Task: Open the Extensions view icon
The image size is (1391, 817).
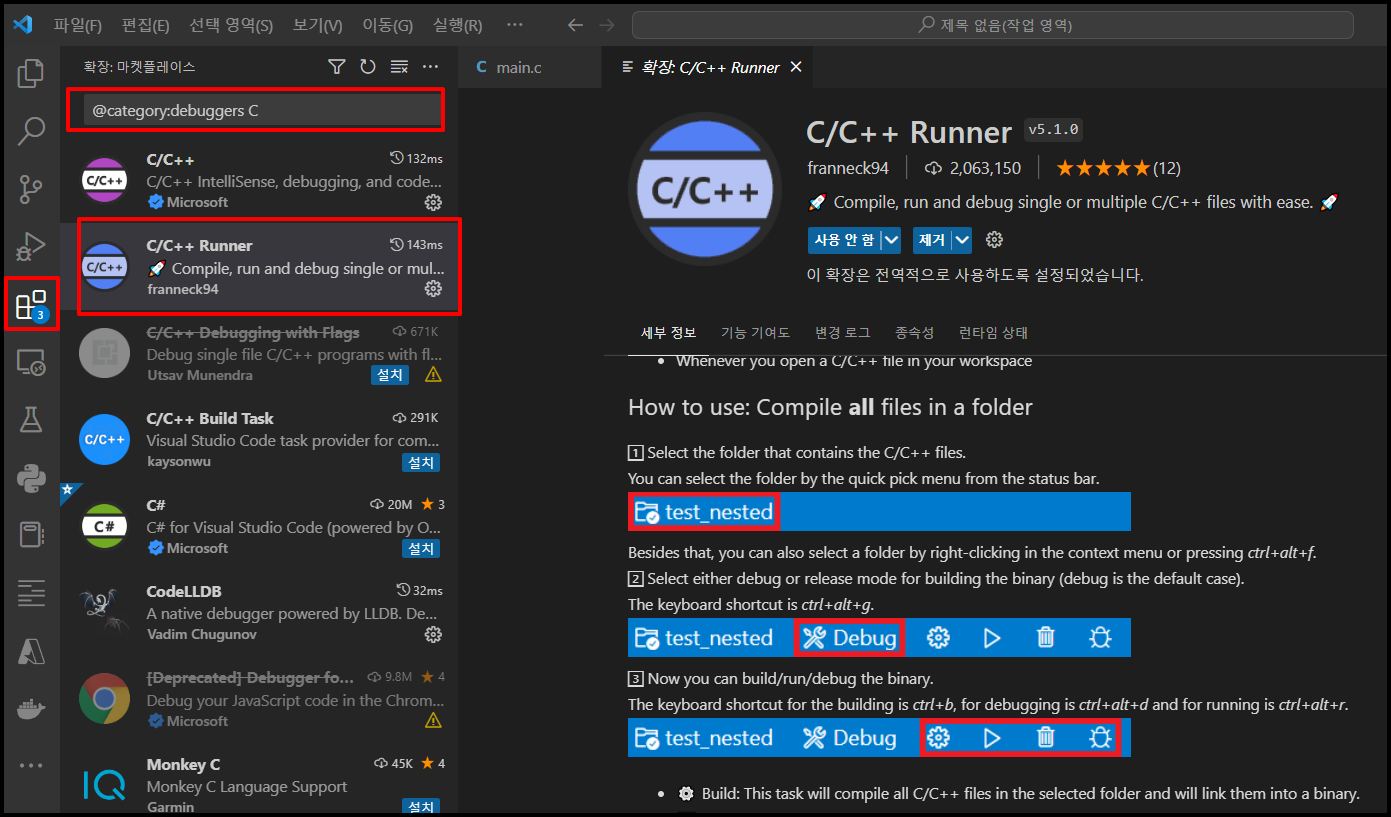Action: 31,304
